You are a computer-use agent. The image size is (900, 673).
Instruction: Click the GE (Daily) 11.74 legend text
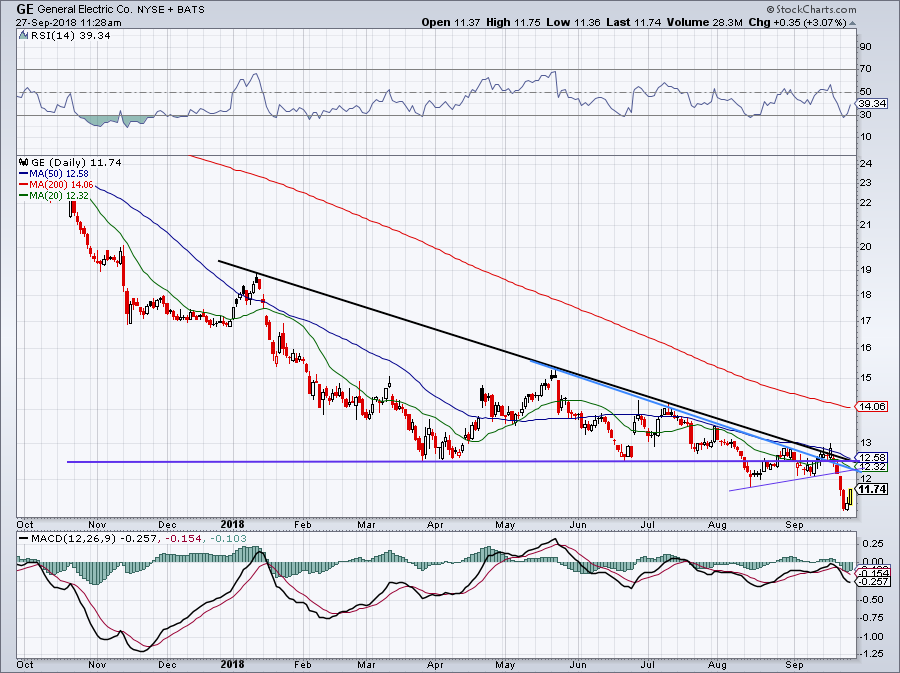pos(76,162)
